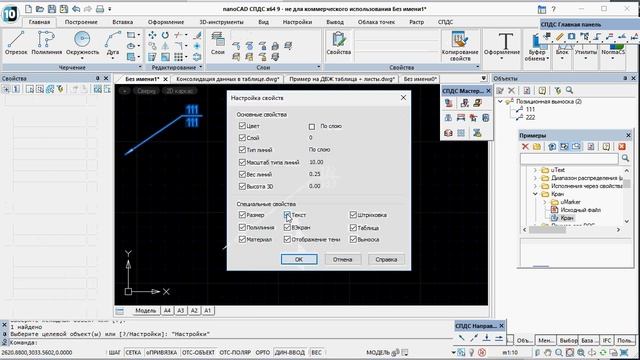The width and height of the screenshot is (640, 360).
Task: Switch to the Вставка ribbon tab
Action: tap(122, 22)
